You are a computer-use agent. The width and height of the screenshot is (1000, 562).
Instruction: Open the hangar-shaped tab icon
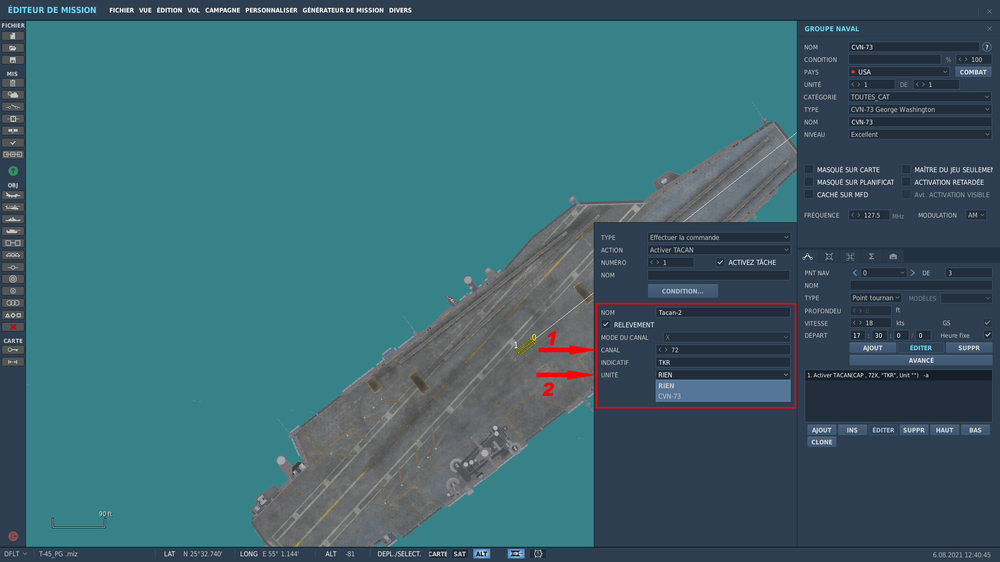893,256
